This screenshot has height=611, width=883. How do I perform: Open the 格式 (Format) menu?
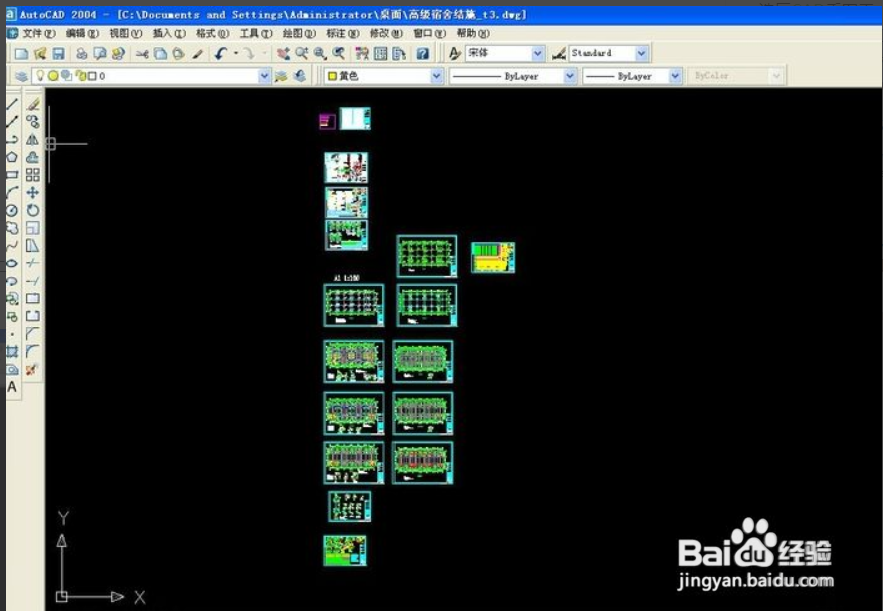click(212, 34)
